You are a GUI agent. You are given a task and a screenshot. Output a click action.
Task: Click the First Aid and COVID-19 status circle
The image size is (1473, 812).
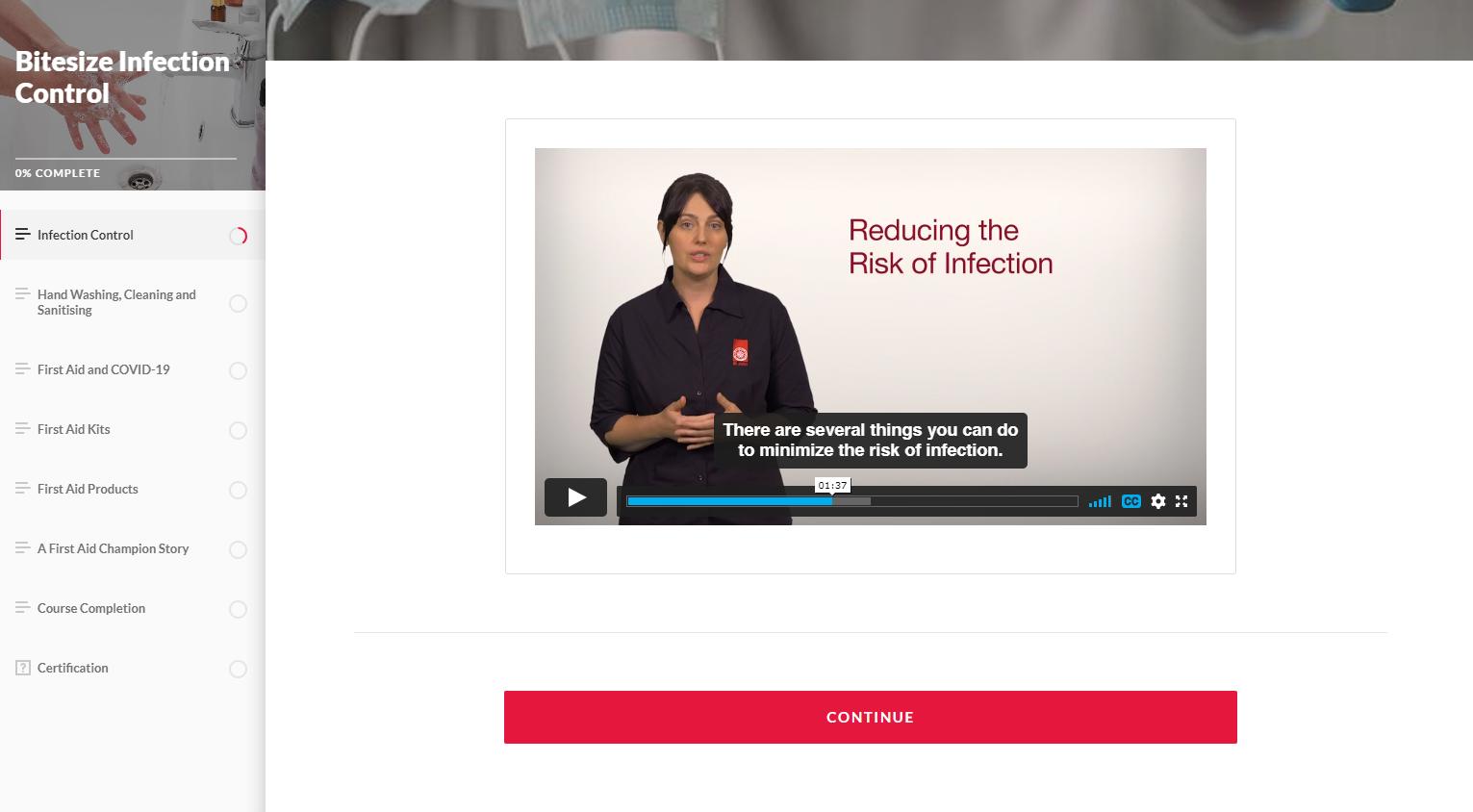point(239,371)
